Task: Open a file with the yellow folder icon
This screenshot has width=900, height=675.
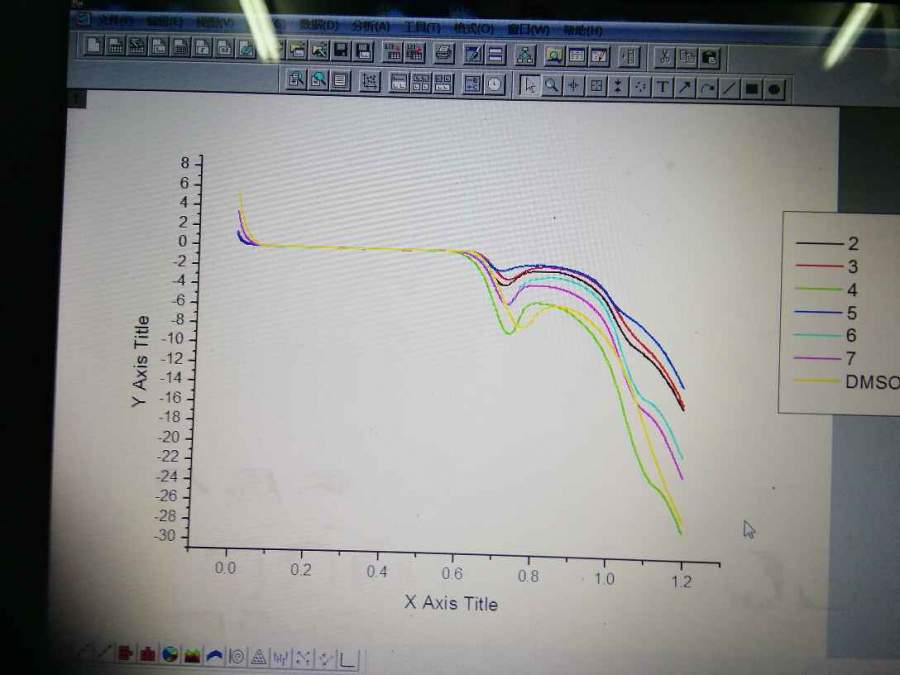Action: pos(298,51)
